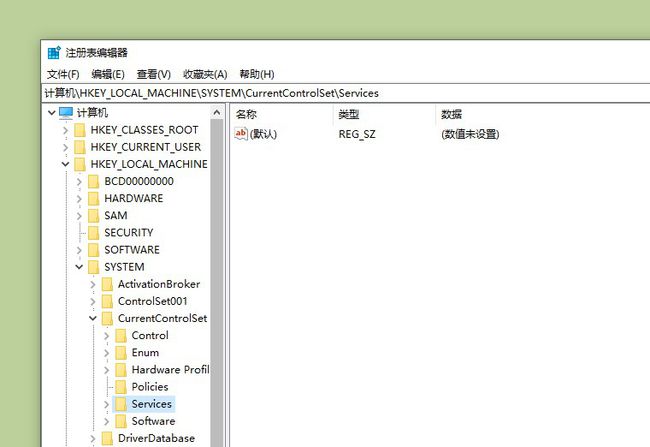Click the SOFTWARE folder icon under HKEY_LOCAL_MACHINE
Viewport: 650px width, 447px height.
(94, 250)
